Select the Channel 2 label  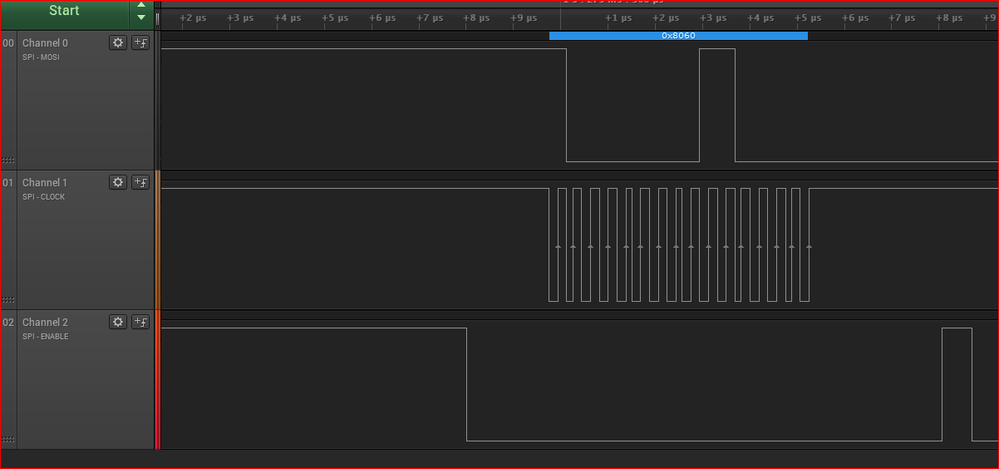[45, 322]
